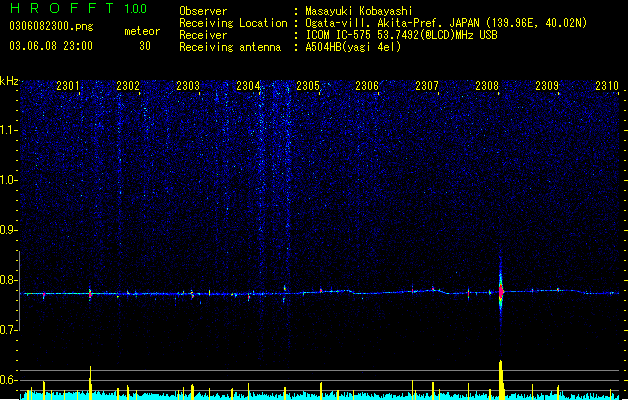Screen dimensions: 629x400
Task: Click the date stamp 03.06.08 23:00
Action: pyautogui.click(x=51, y=46)
